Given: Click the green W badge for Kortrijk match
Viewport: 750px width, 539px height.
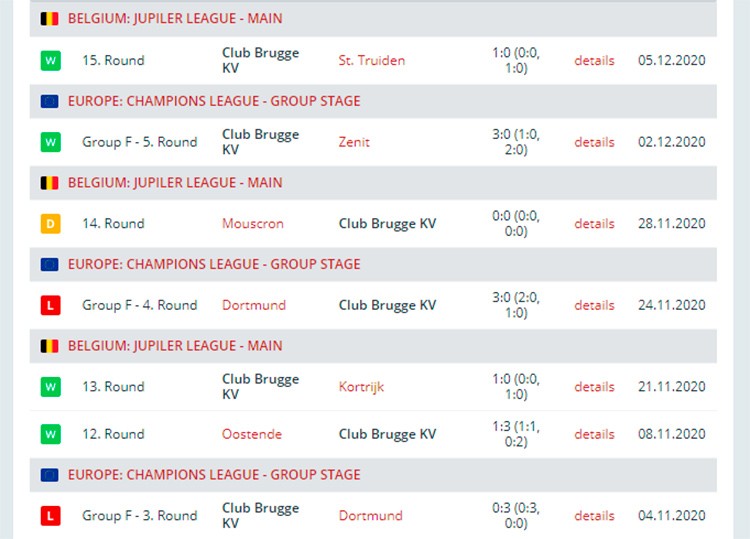Looking at the screenshot, I should (x=51, y=386).
